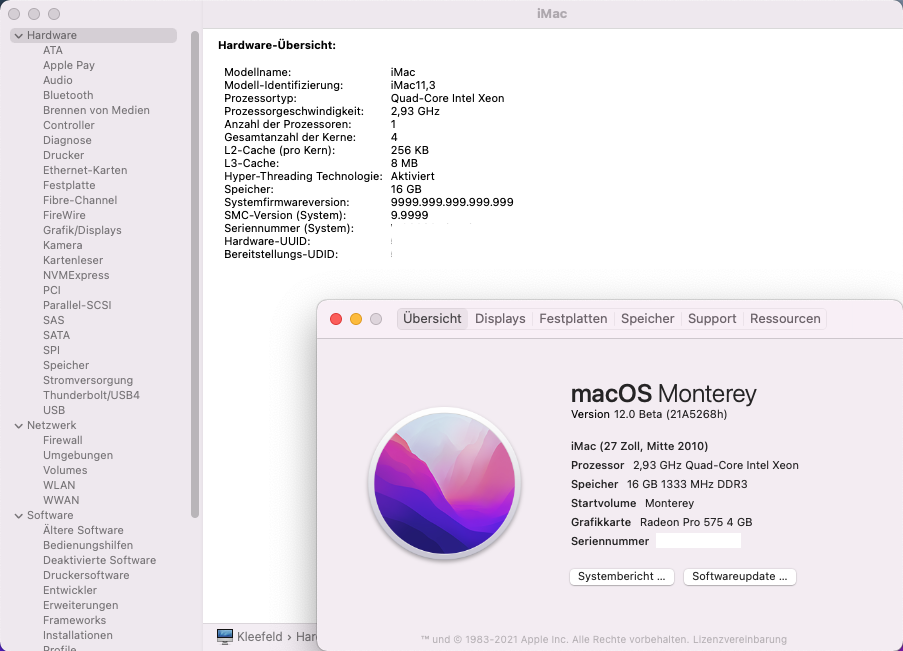Image resolution: width=903 pixels, height=651 pixels.
Task: Switch to the Übersicht tab
Action: click(432, 319)
